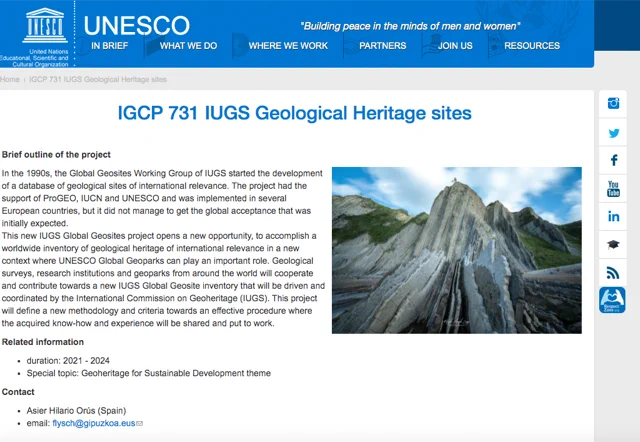640x442 pixels.
Task: Open the Facebook sidebar icon
Action: 614,160
